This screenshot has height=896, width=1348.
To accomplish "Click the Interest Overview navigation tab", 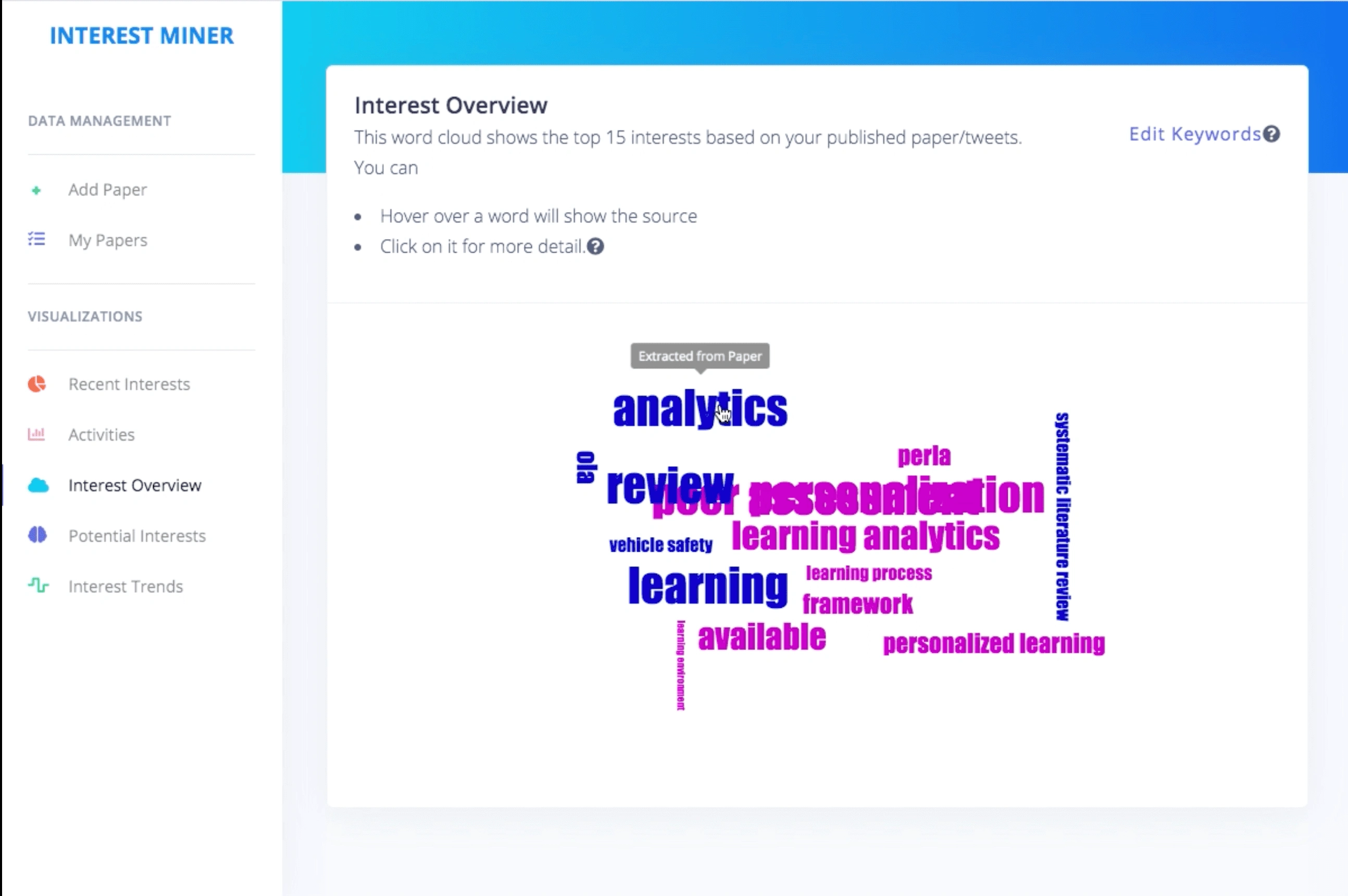I will pyautogui.click(x=135, y=485).
